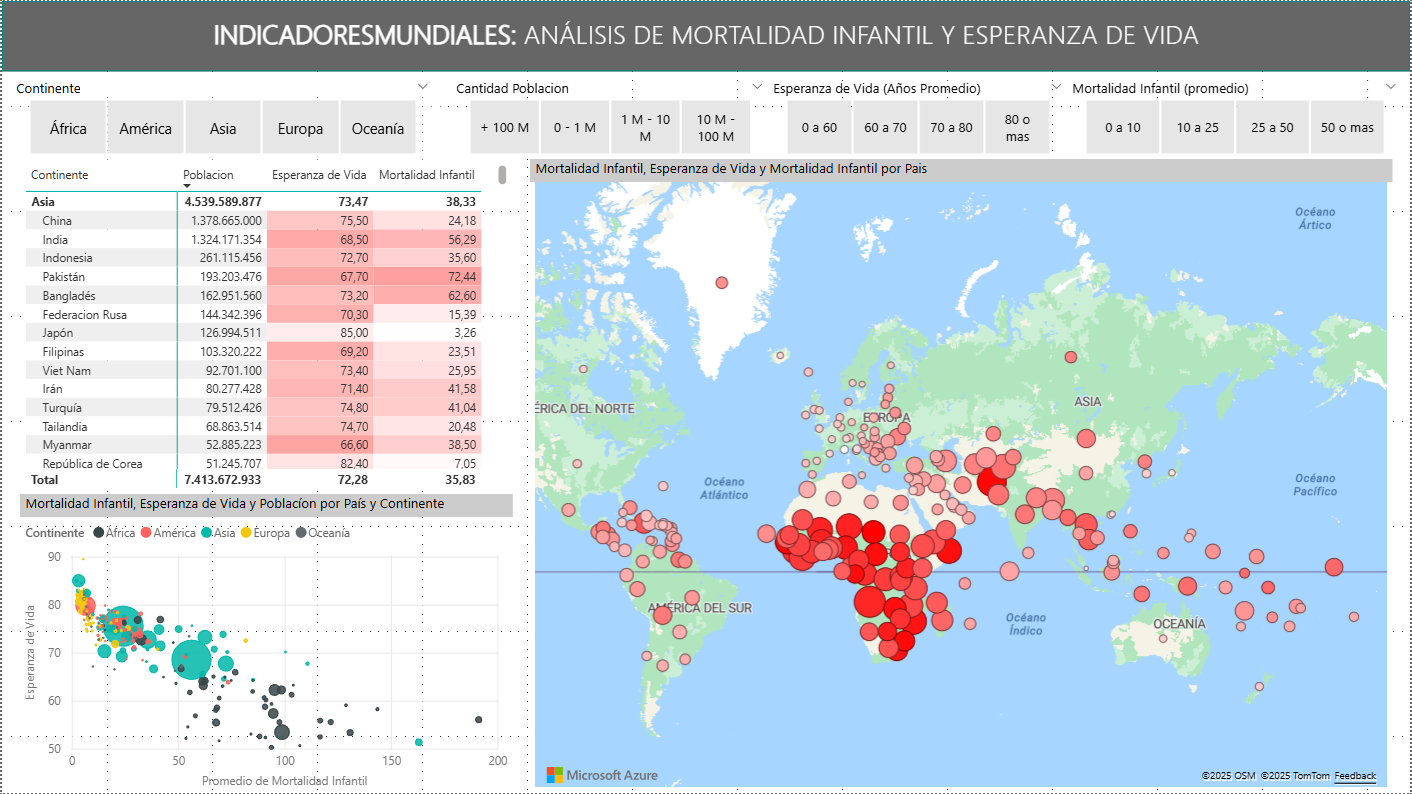Viewport: 1412px width, 794px height.
Task: Open the Continente slicer dropdown
Action: 422,88
